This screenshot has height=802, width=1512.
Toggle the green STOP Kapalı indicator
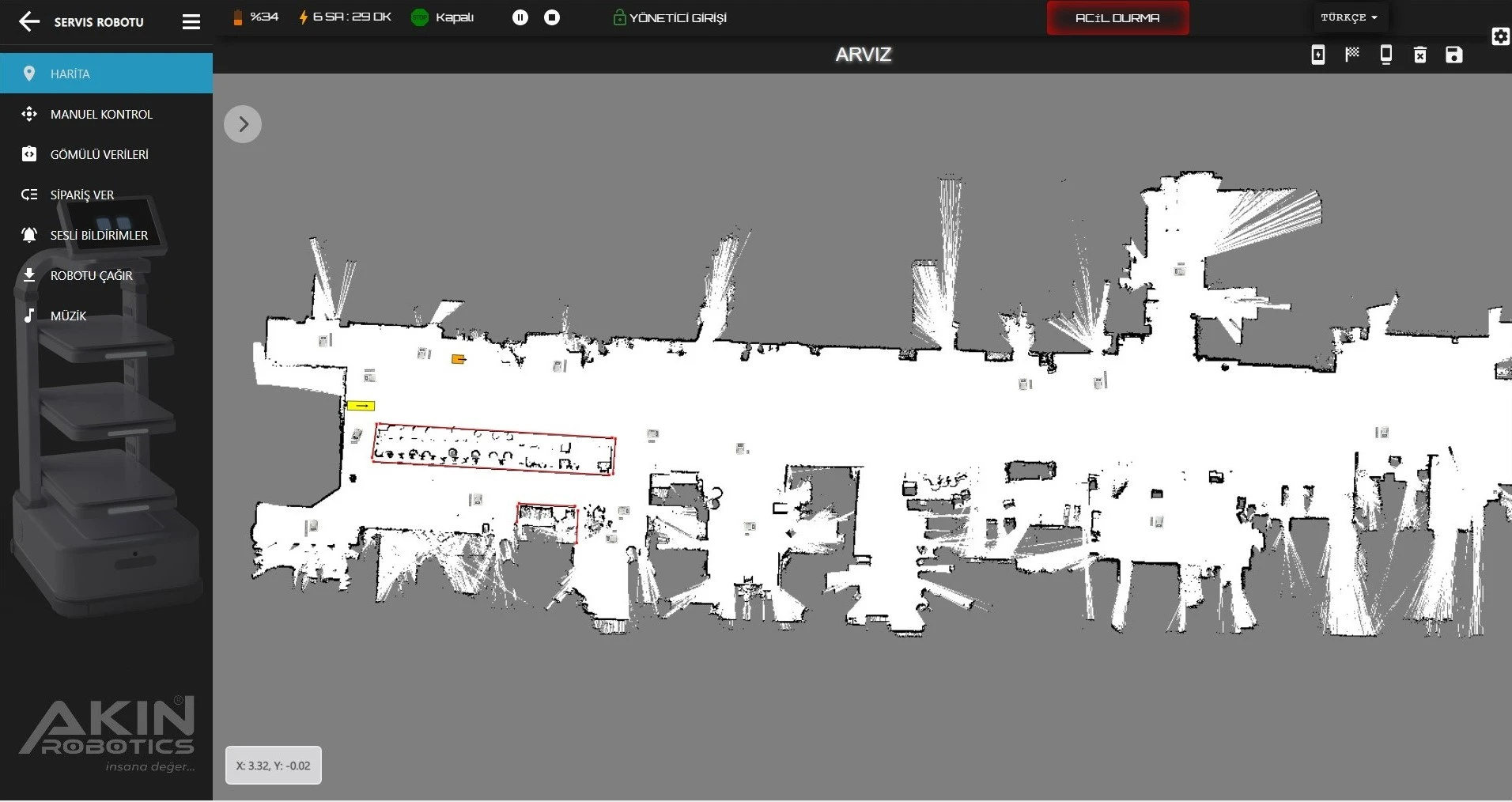[x=419, y=17]
